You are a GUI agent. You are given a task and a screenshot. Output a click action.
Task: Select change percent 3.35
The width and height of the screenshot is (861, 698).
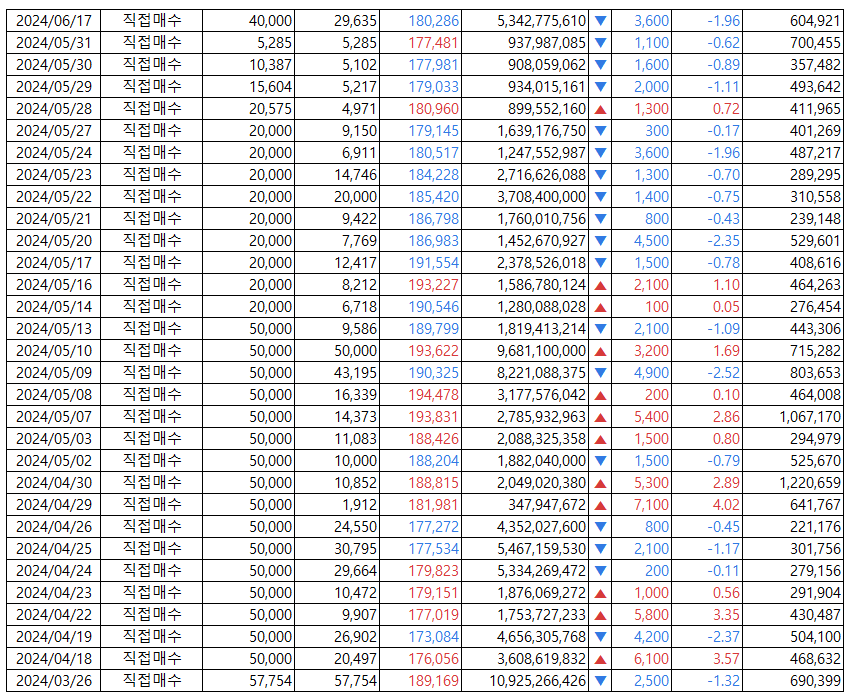point(726,614)
